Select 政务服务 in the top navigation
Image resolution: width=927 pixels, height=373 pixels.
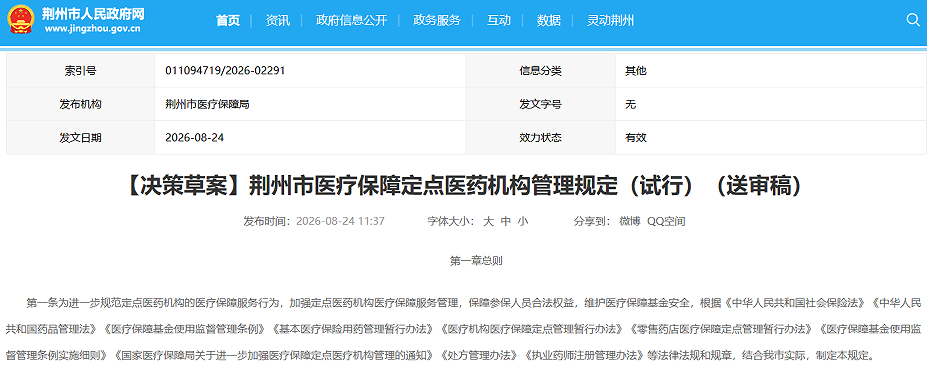point(436,21)
